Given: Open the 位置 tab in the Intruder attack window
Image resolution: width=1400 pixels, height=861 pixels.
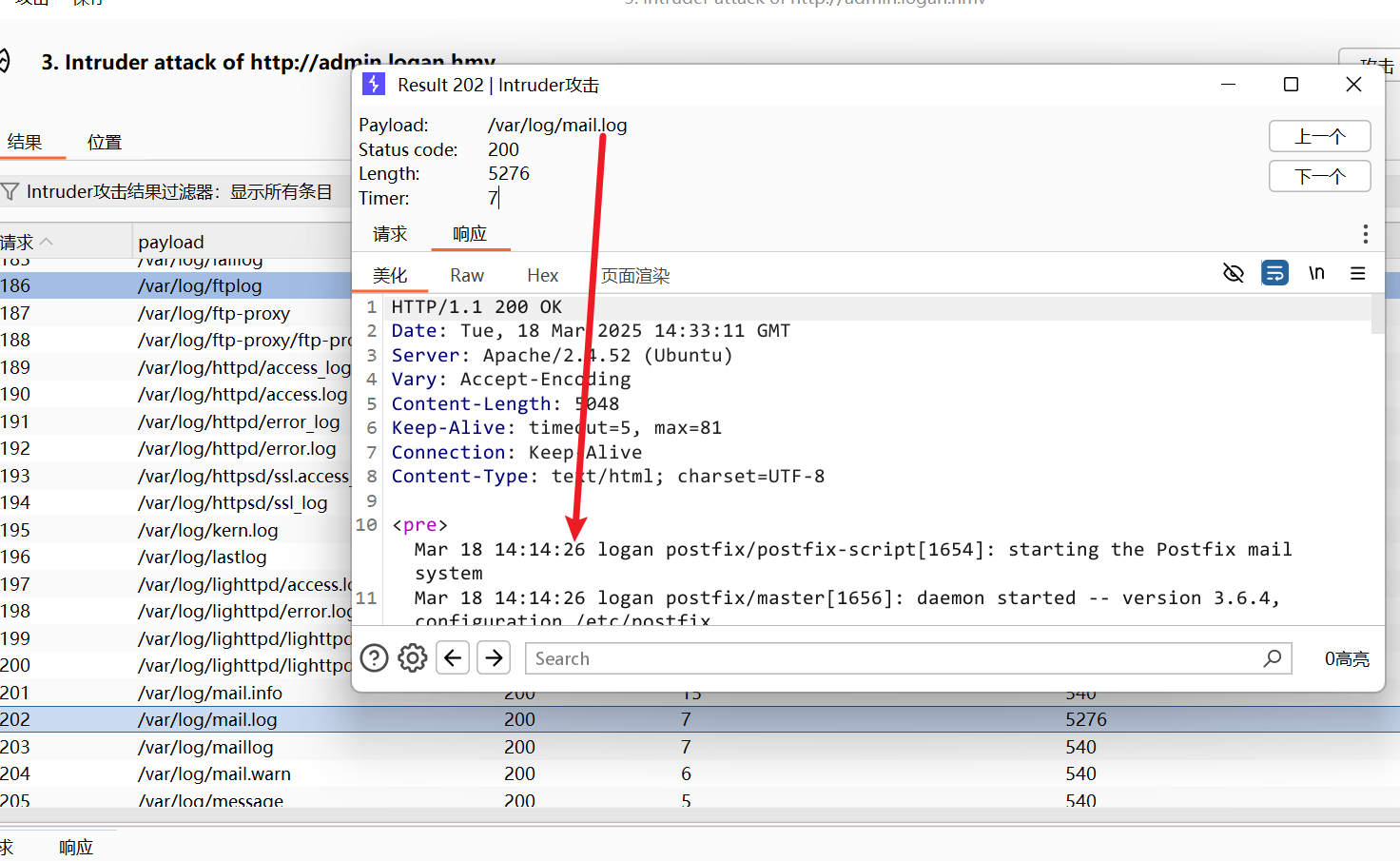Looking at the screenshot, I should (x=105, y=143).
